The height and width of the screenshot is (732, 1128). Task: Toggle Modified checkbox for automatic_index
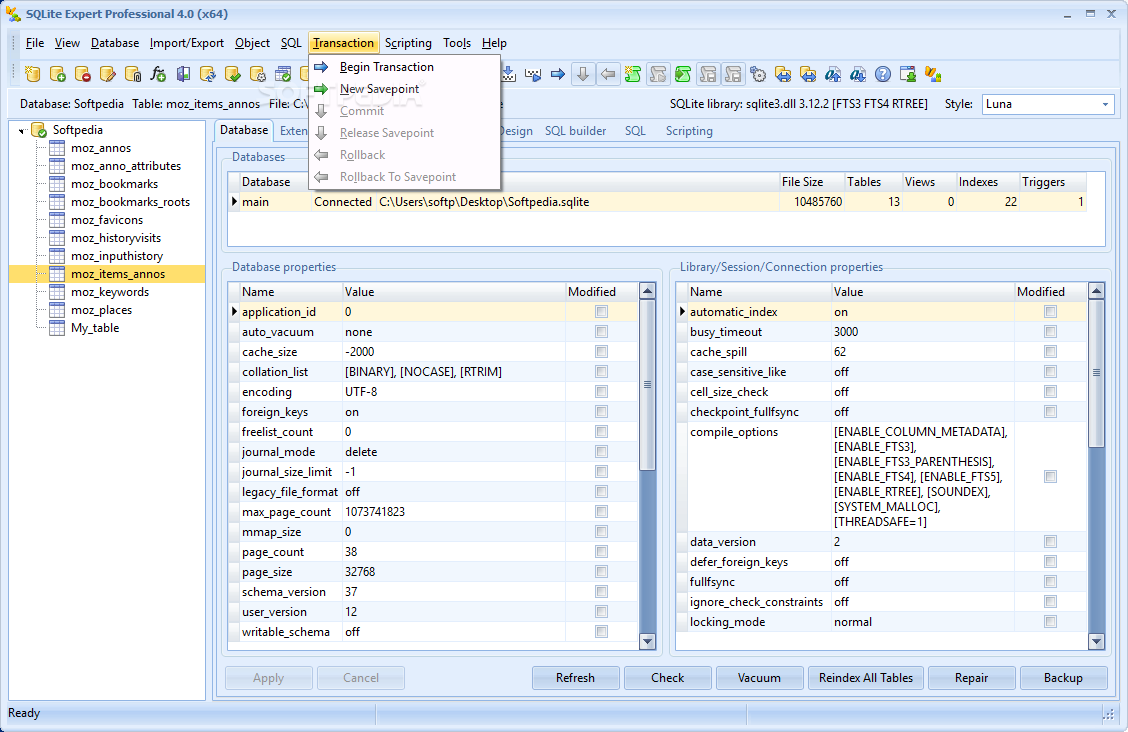click(x=1050, y=311)
